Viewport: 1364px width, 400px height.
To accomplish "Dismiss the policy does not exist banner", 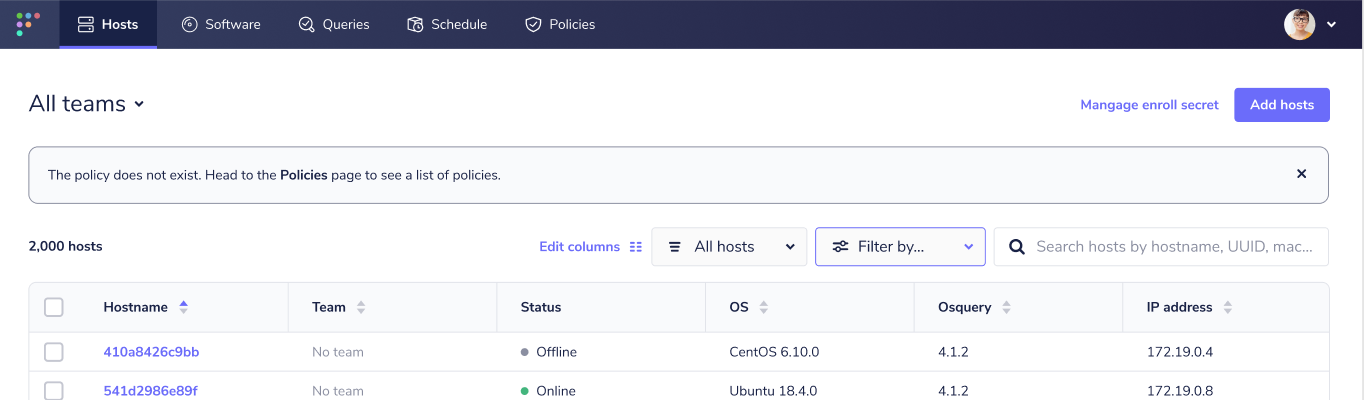I will click(x=1301, y=174).
